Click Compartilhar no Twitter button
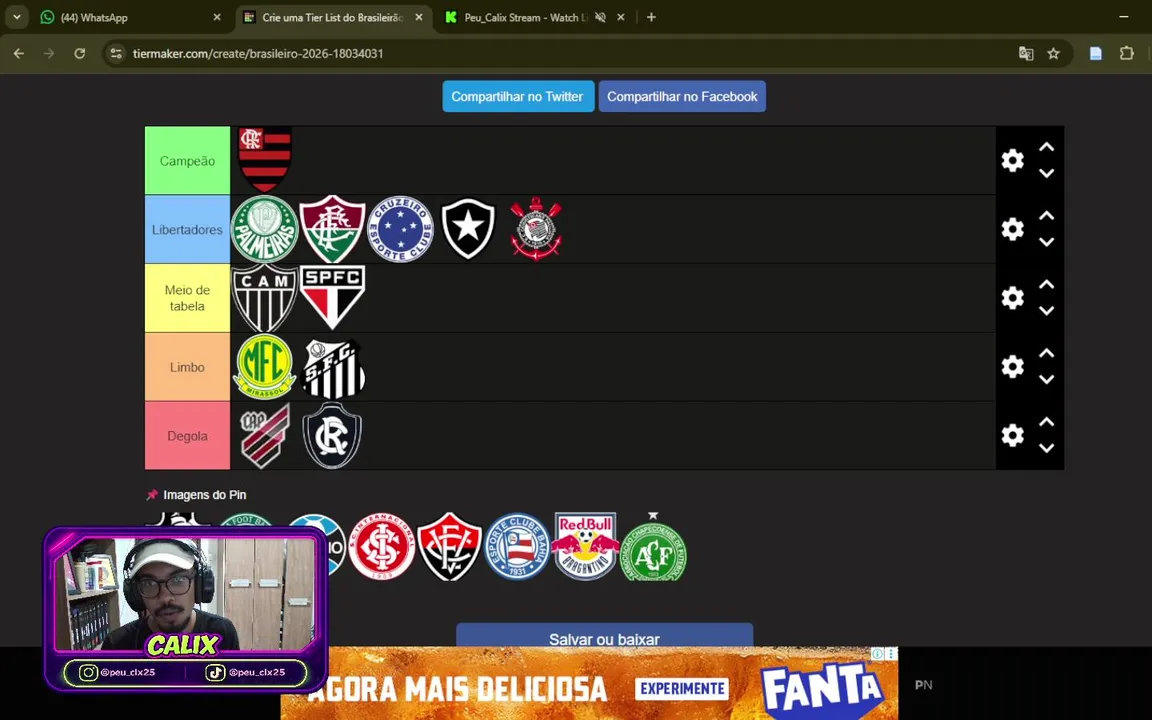This screenshot has width=1152, height=720. coord(518,96)
